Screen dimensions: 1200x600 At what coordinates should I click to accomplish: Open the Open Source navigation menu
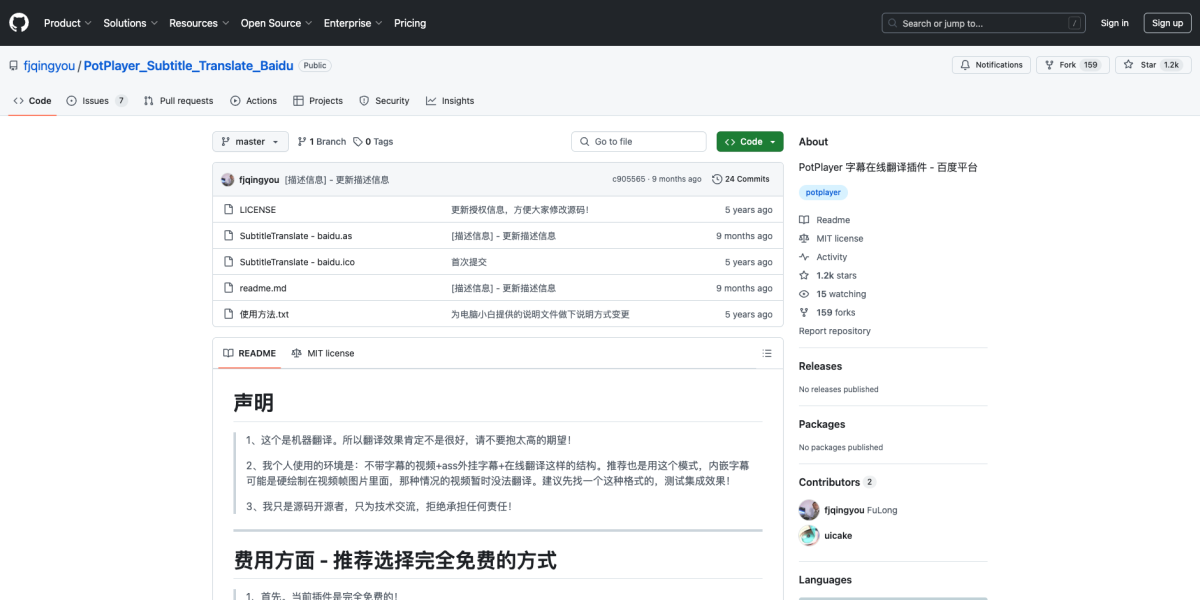tap(276, 23)
